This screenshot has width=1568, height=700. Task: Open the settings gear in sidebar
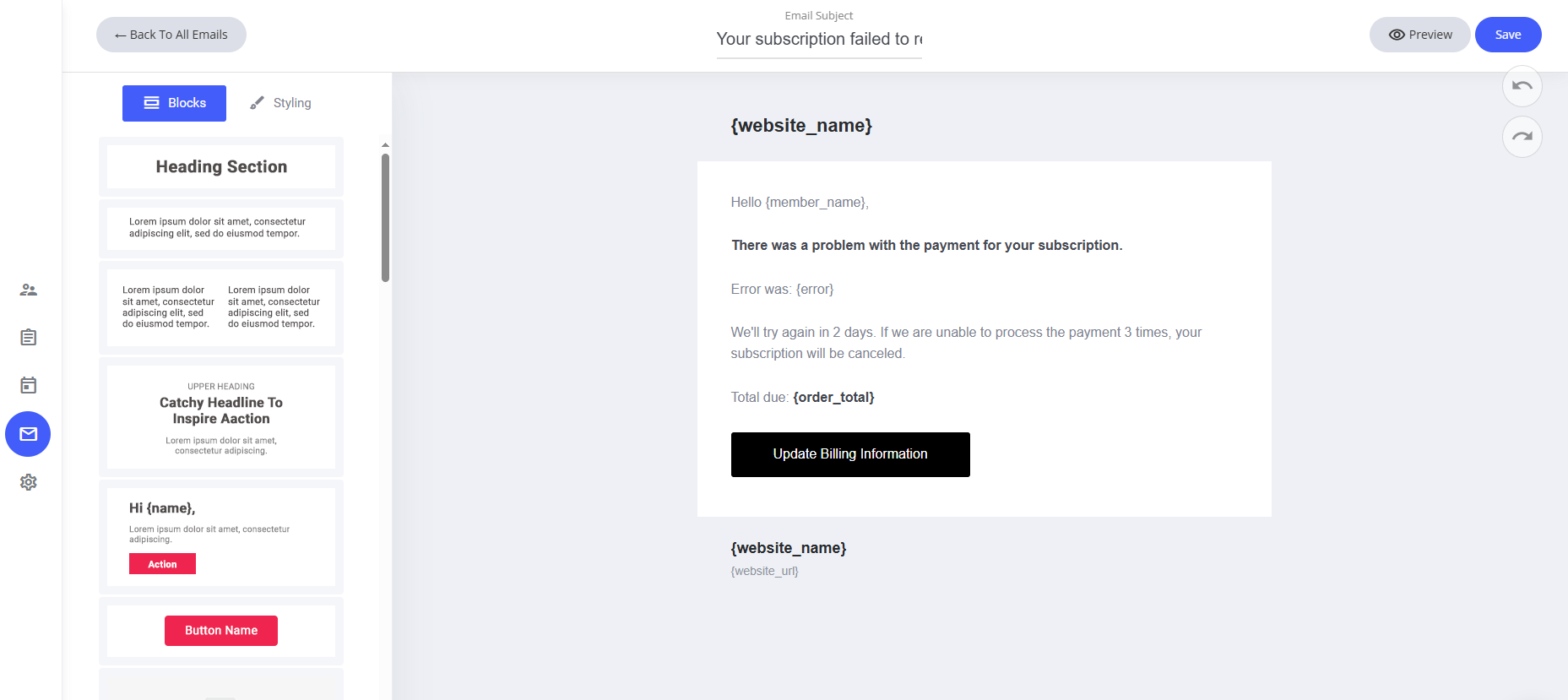point(29,482)
